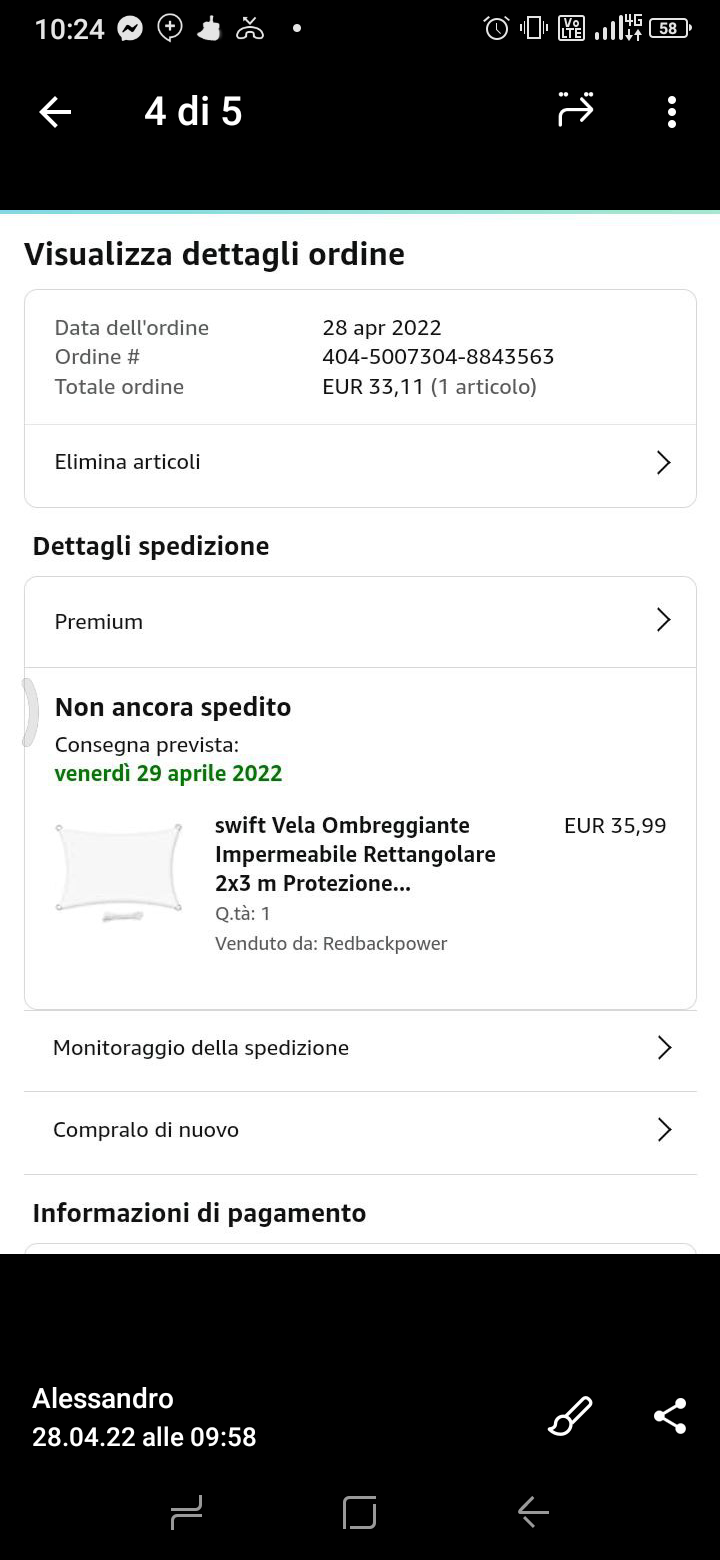
Task: Select the Elimina articoli row
Action: click(x=128, y=462)
